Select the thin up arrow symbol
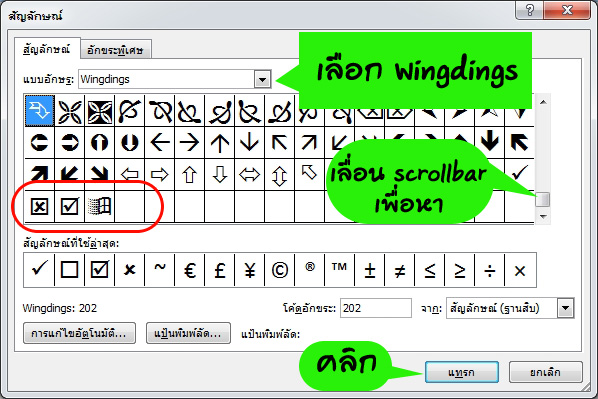The image size is (598, 399). pos(220,143)
